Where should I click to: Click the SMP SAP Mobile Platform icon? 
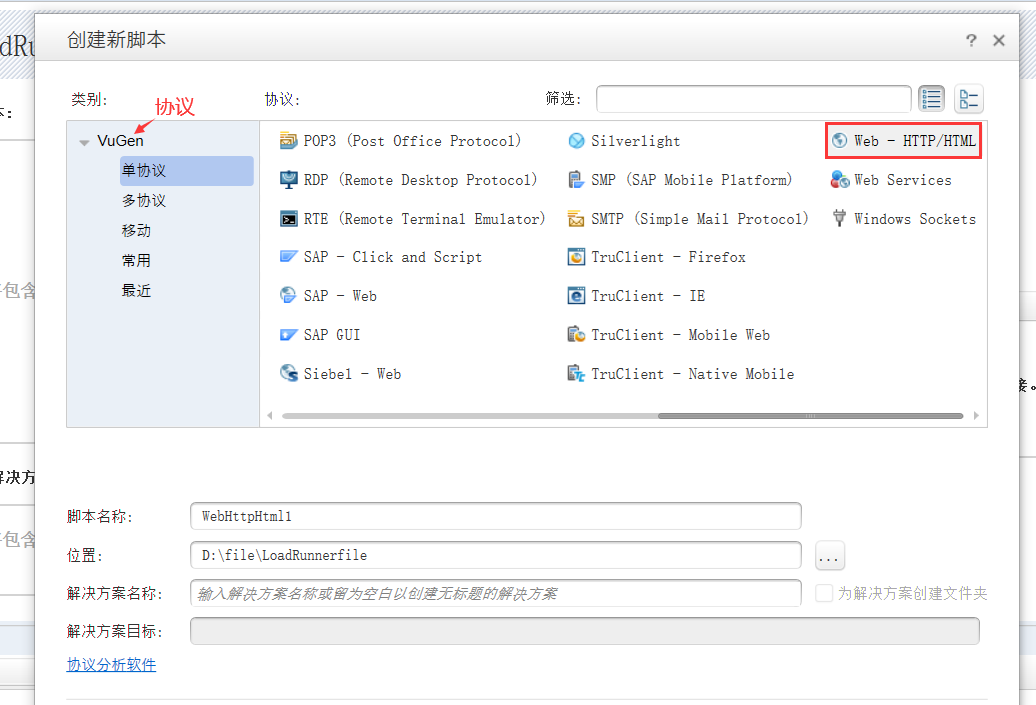[576, 180]
